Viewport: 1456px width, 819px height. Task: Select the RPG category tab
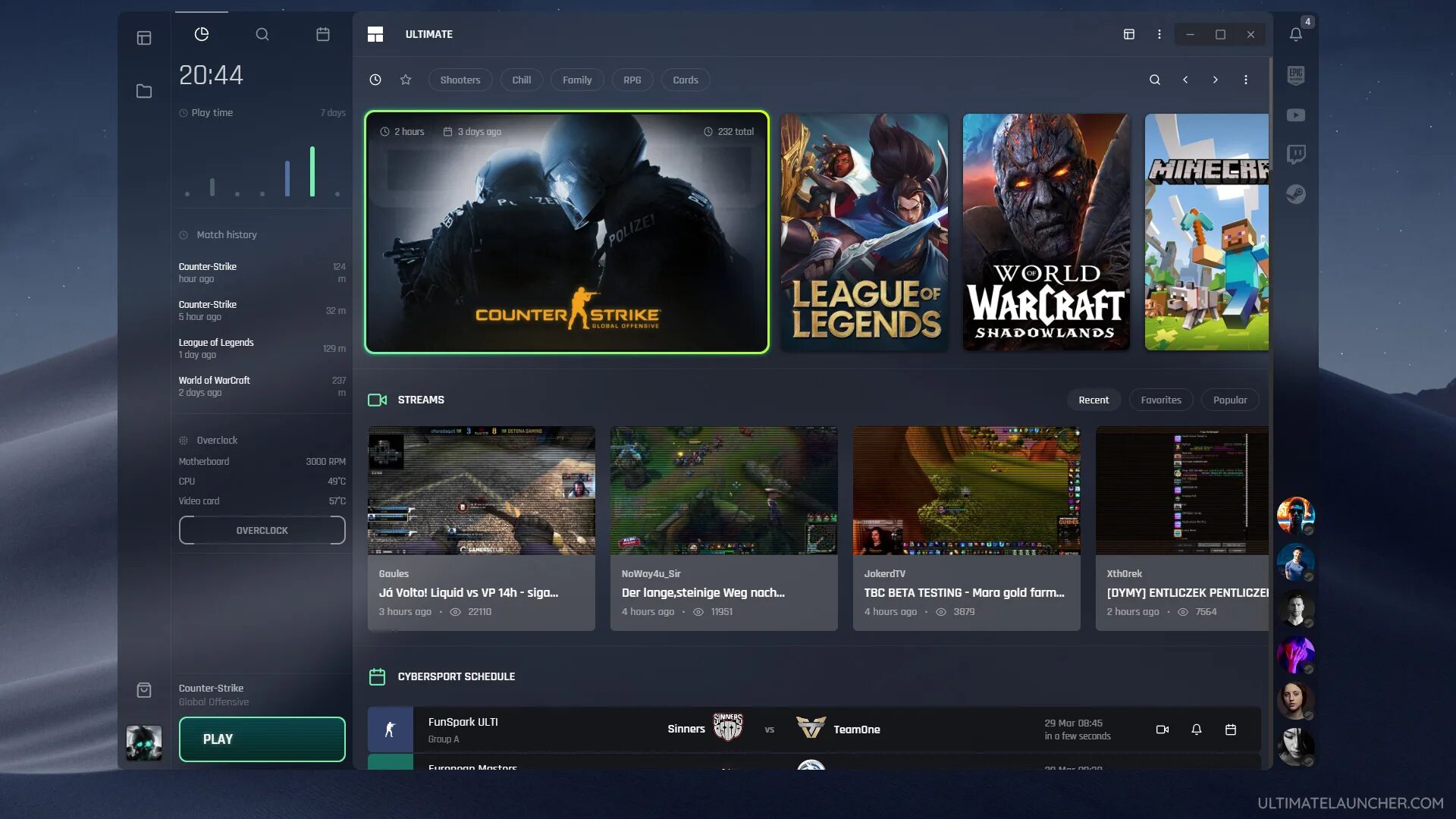tap(632, 80)
